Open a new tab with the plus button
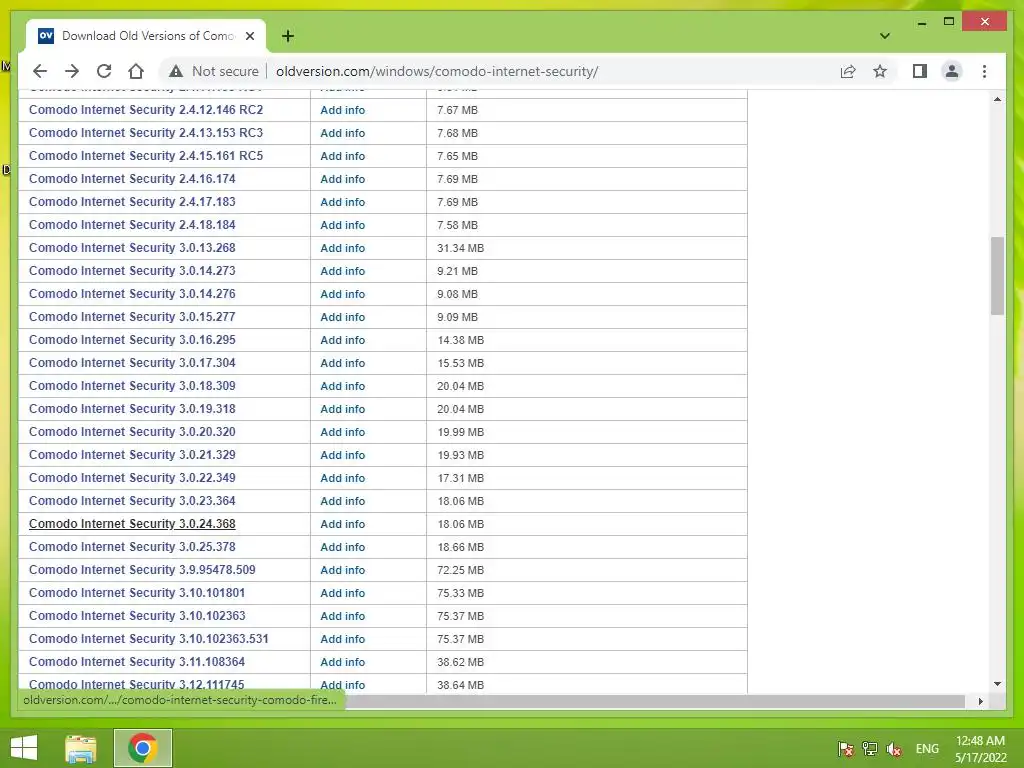The height and width of the screenshot is (768, 1024). (x=288, y=36)
